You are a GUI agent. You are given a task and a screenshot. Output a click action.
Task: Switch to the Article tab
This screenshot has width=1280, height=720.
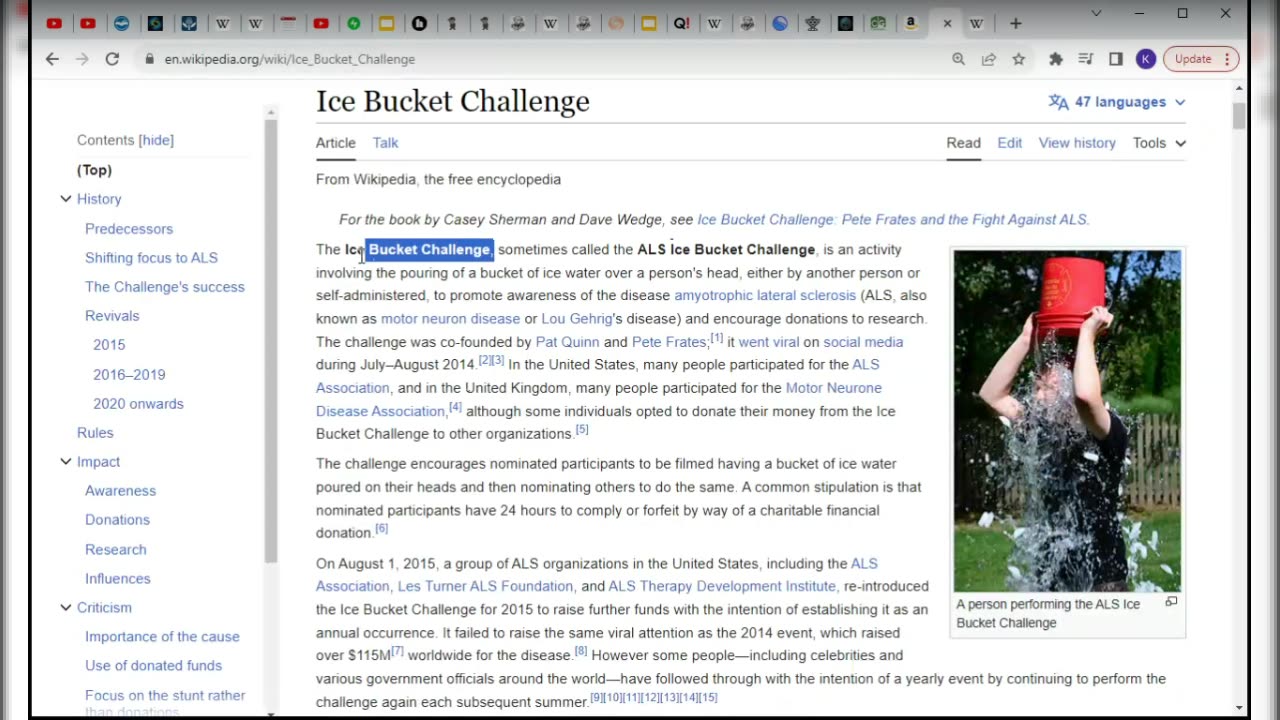(336, 143)
